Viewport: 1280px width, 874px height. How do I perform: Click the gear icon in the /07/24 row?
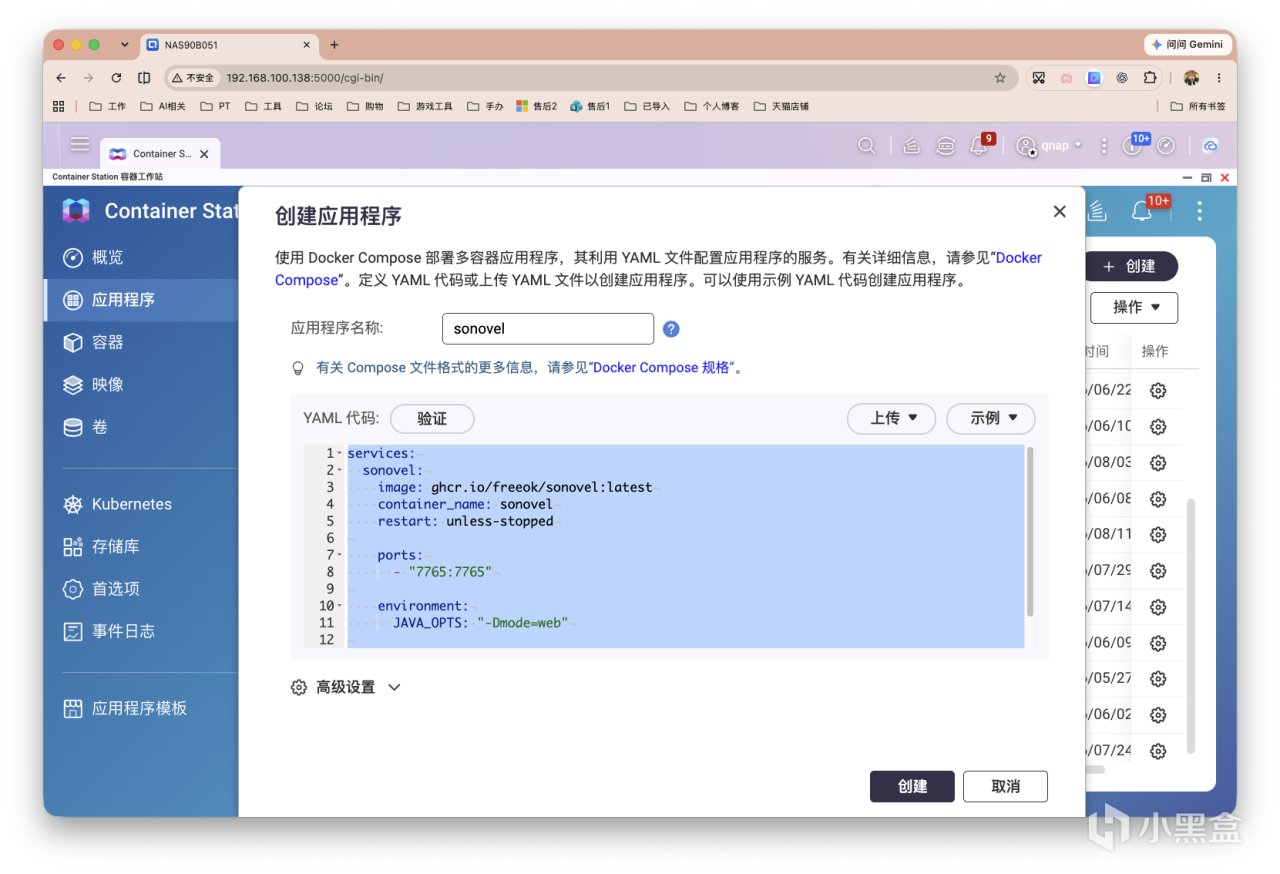pyautogui.click(x=1158, y=751)
